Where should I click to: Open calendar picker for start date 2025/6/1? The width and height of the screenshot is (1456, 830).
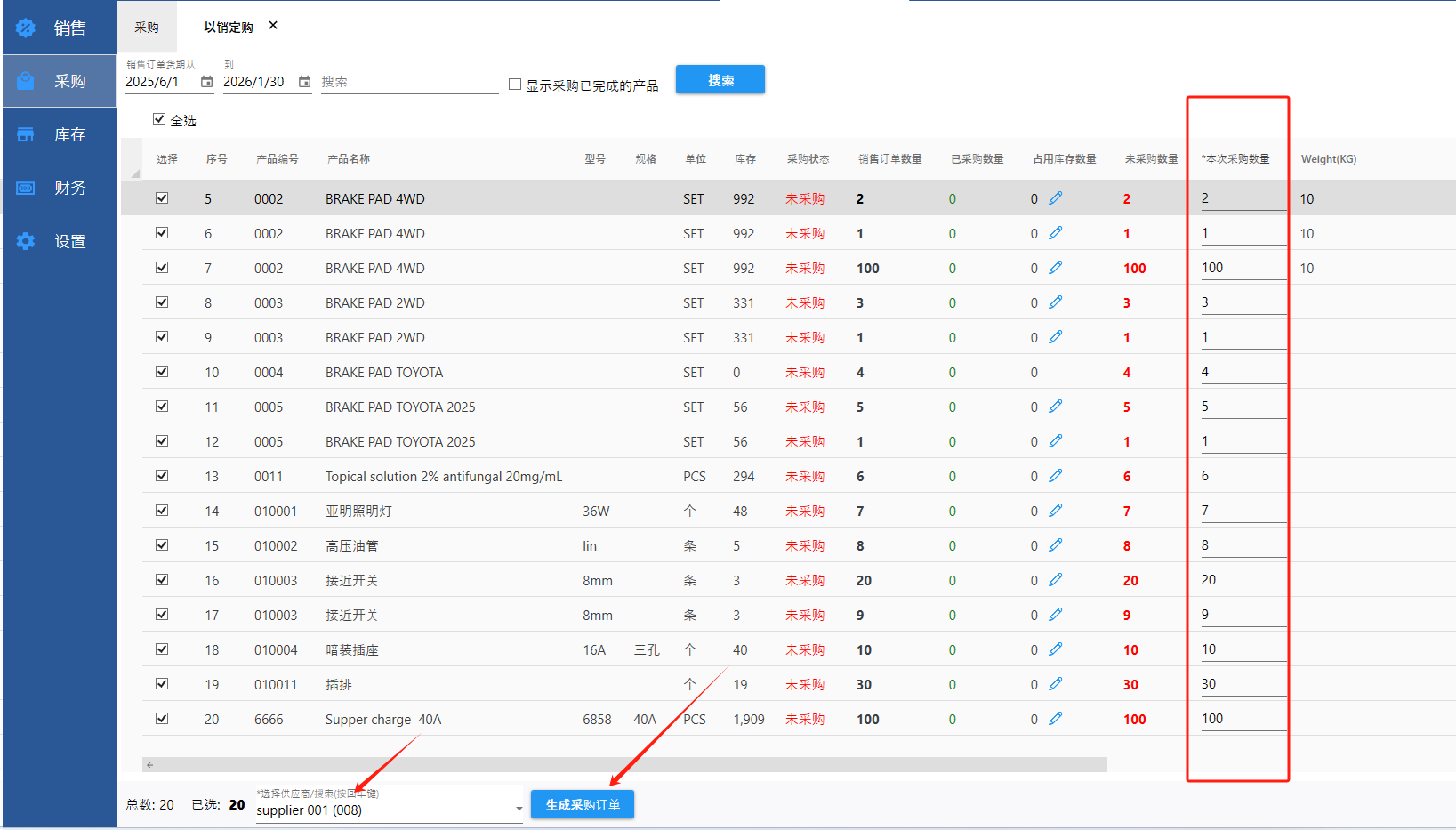pos(206,82)
